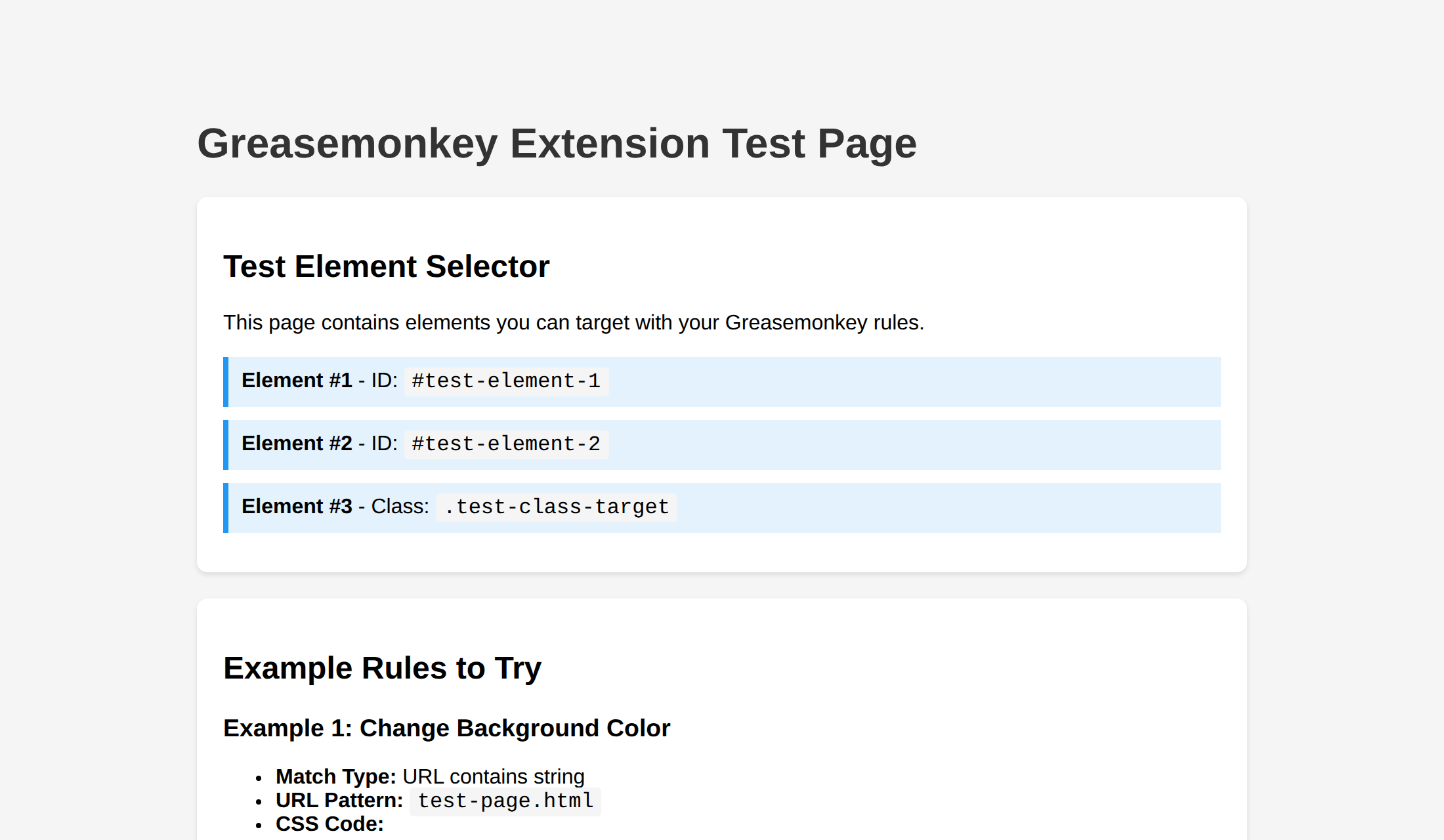This screenshot has height=840, width=1444.
Task: Click the .test-class-target code text
Action: [556, 507]
